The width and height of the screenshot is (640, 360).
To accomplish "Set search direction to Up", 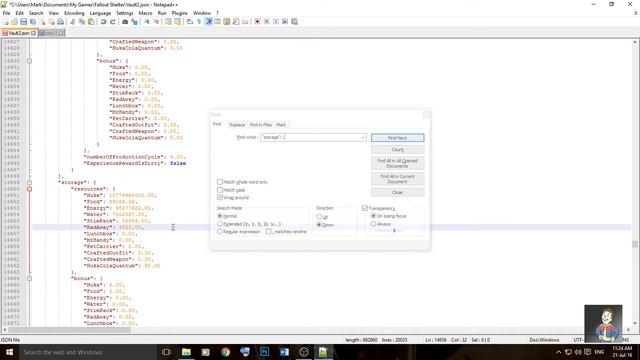I will (x=319, y=217).
